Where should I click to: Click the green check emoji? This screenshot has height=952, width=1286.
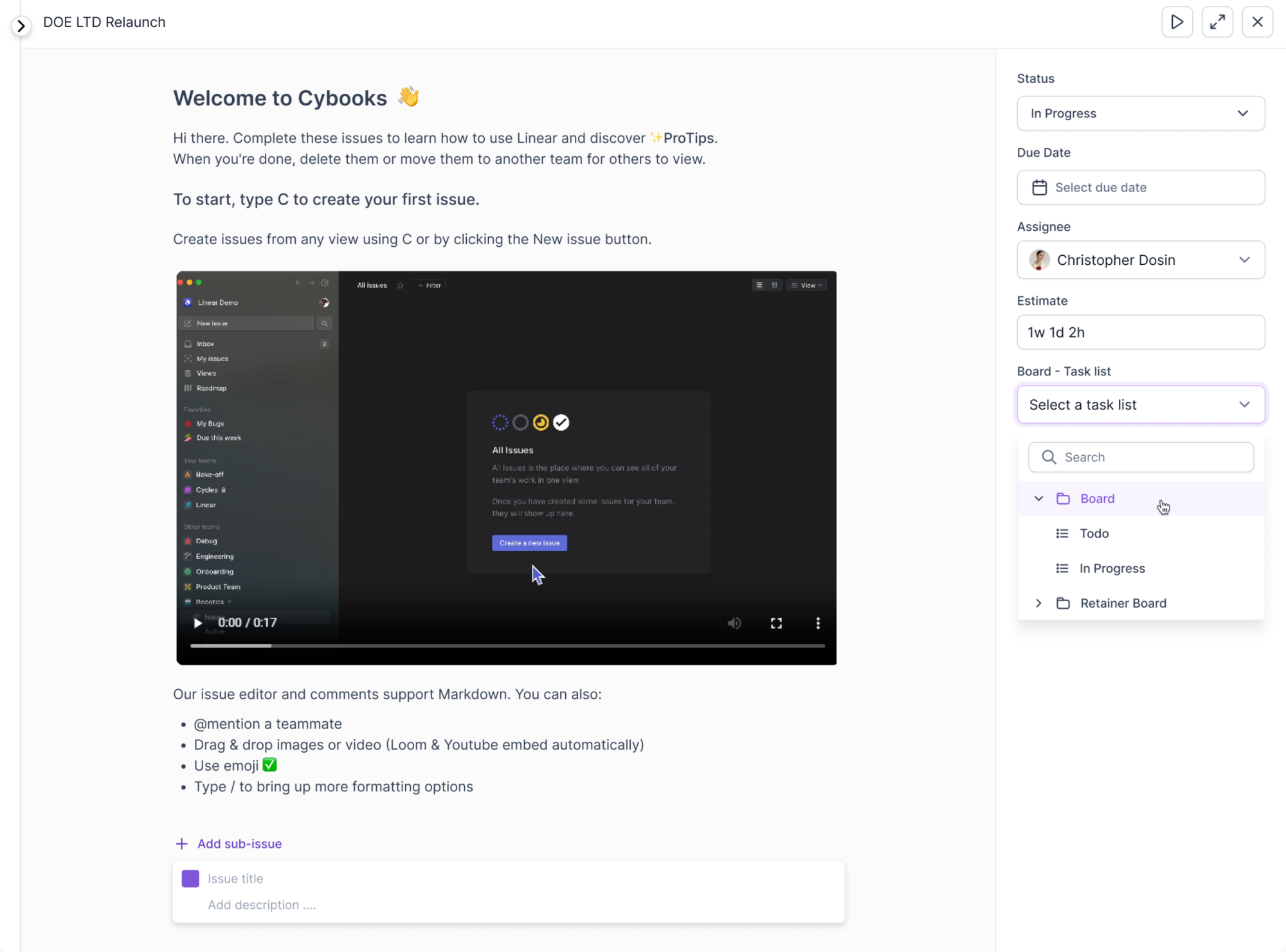click(269, 765)
